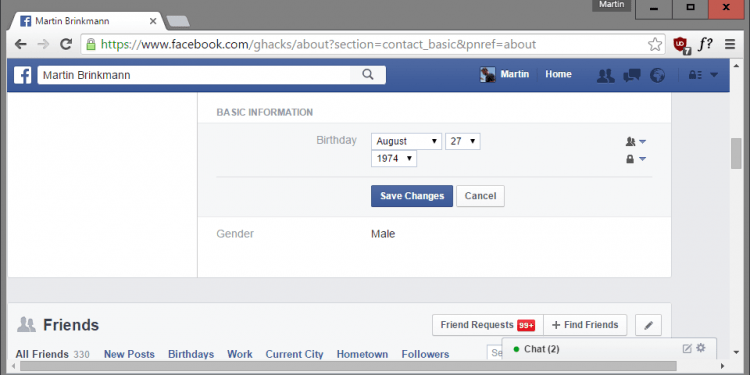Image resolution: width=750 pixels, height=375 pixels.
Task: Click the friends search box in the Friends section
Action: pyautogui.click(x=495, y=353)
